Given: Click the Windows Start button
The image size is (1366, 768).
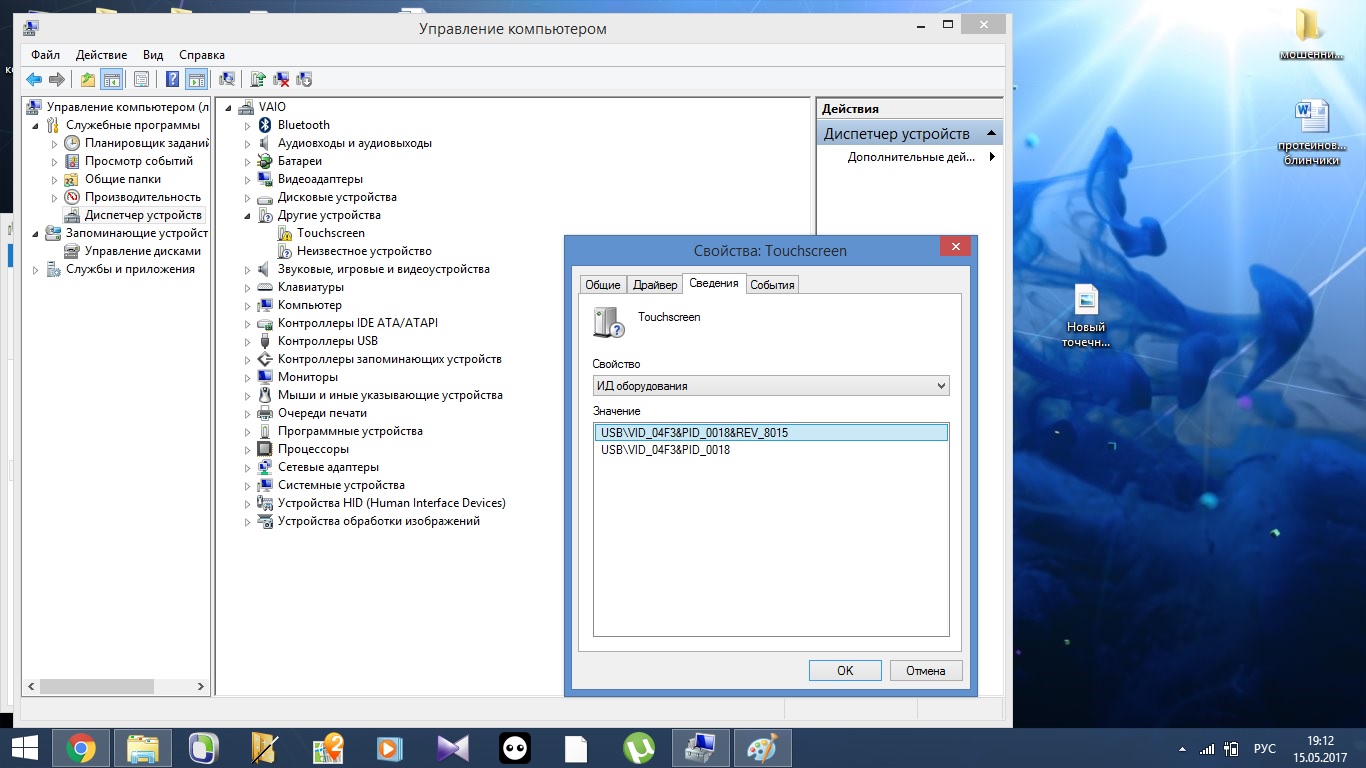Looking at the screenshot, I should pos(24,748).
